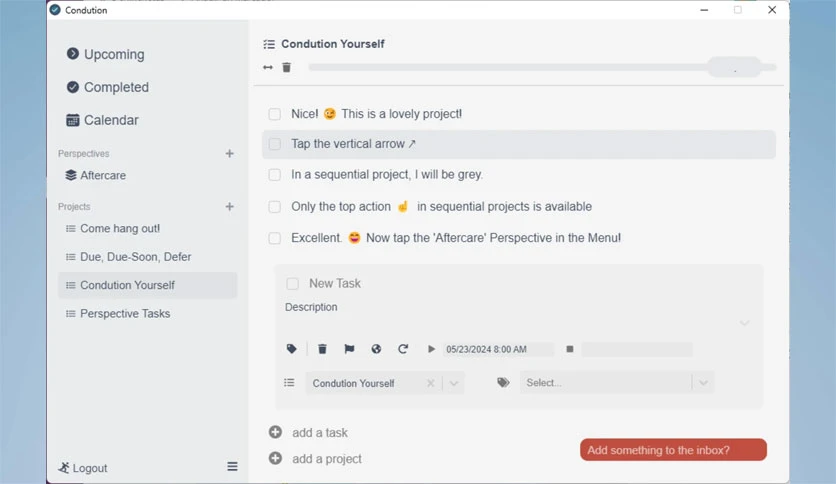Expand the tags dropdown chevron
The height and width of the screenshot is (484, 836).
coord(703,383)
